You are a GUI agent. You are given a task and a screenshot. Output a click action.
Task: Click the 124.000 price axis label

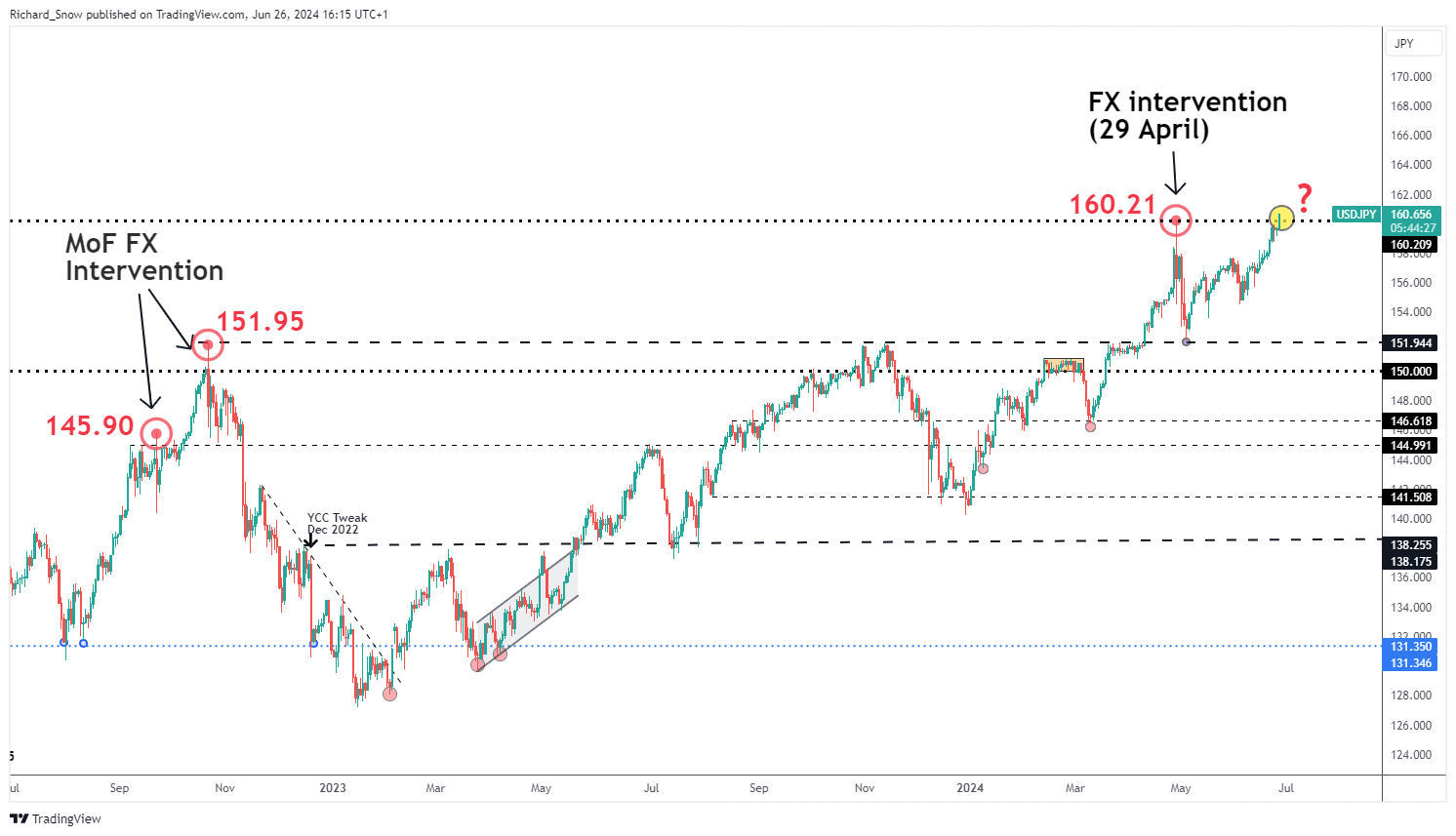tap(1411, 755)
